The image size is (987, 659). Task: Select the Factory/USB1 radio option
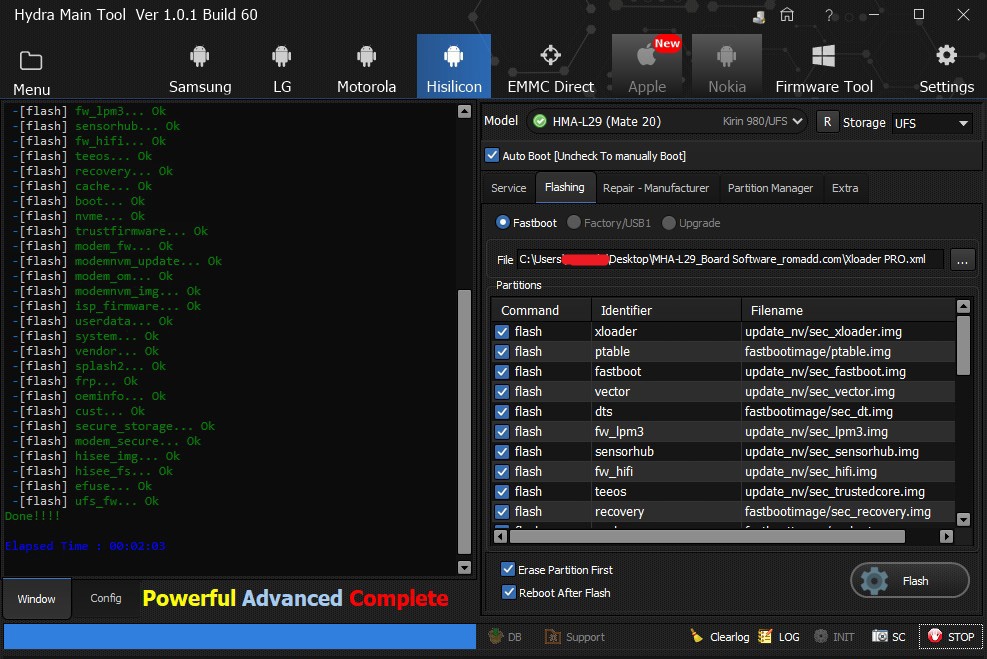(x=574, y=223)
